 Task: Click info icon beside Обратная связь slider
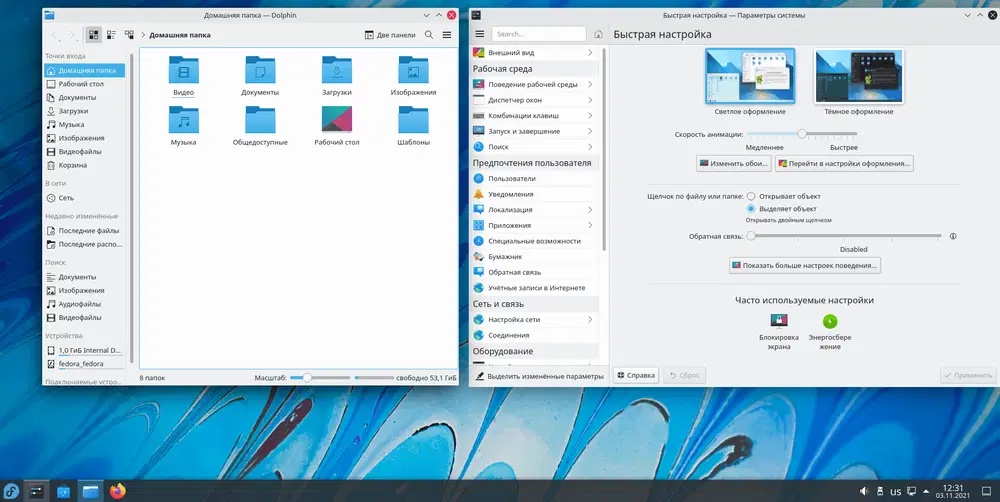tap(953, 236)
